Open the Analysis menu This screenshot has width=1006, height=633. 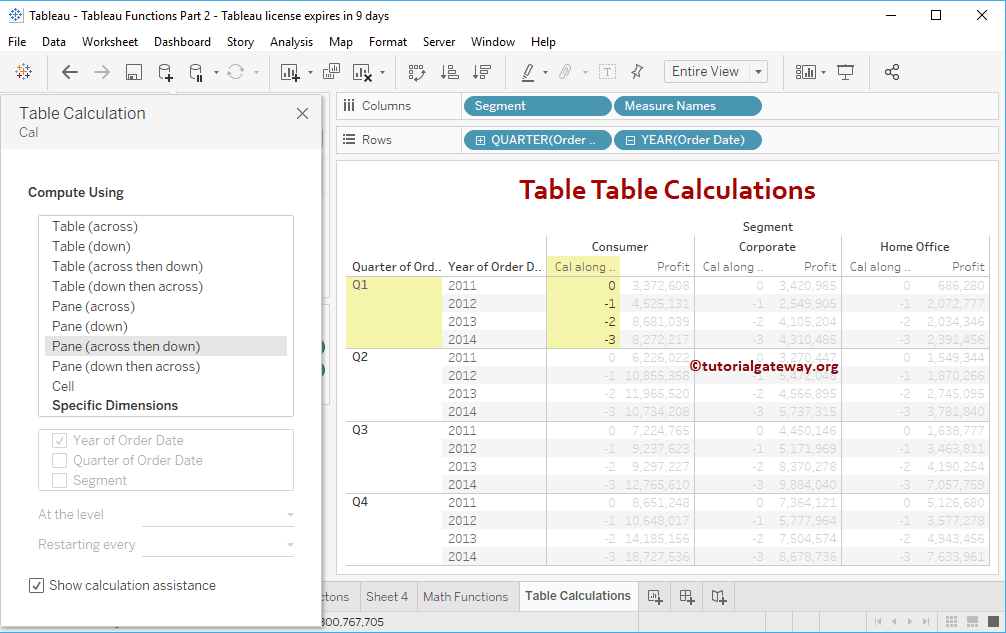tap(291, 42)
